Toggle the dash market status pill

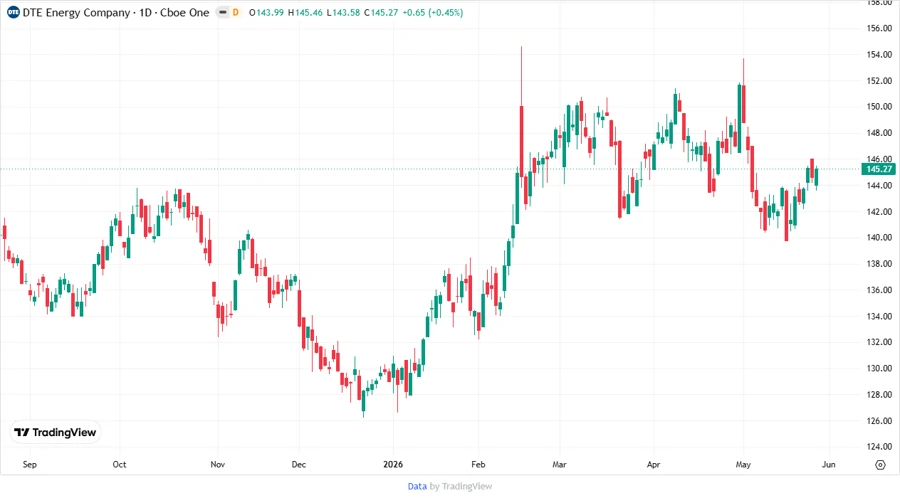pos(223,13)
